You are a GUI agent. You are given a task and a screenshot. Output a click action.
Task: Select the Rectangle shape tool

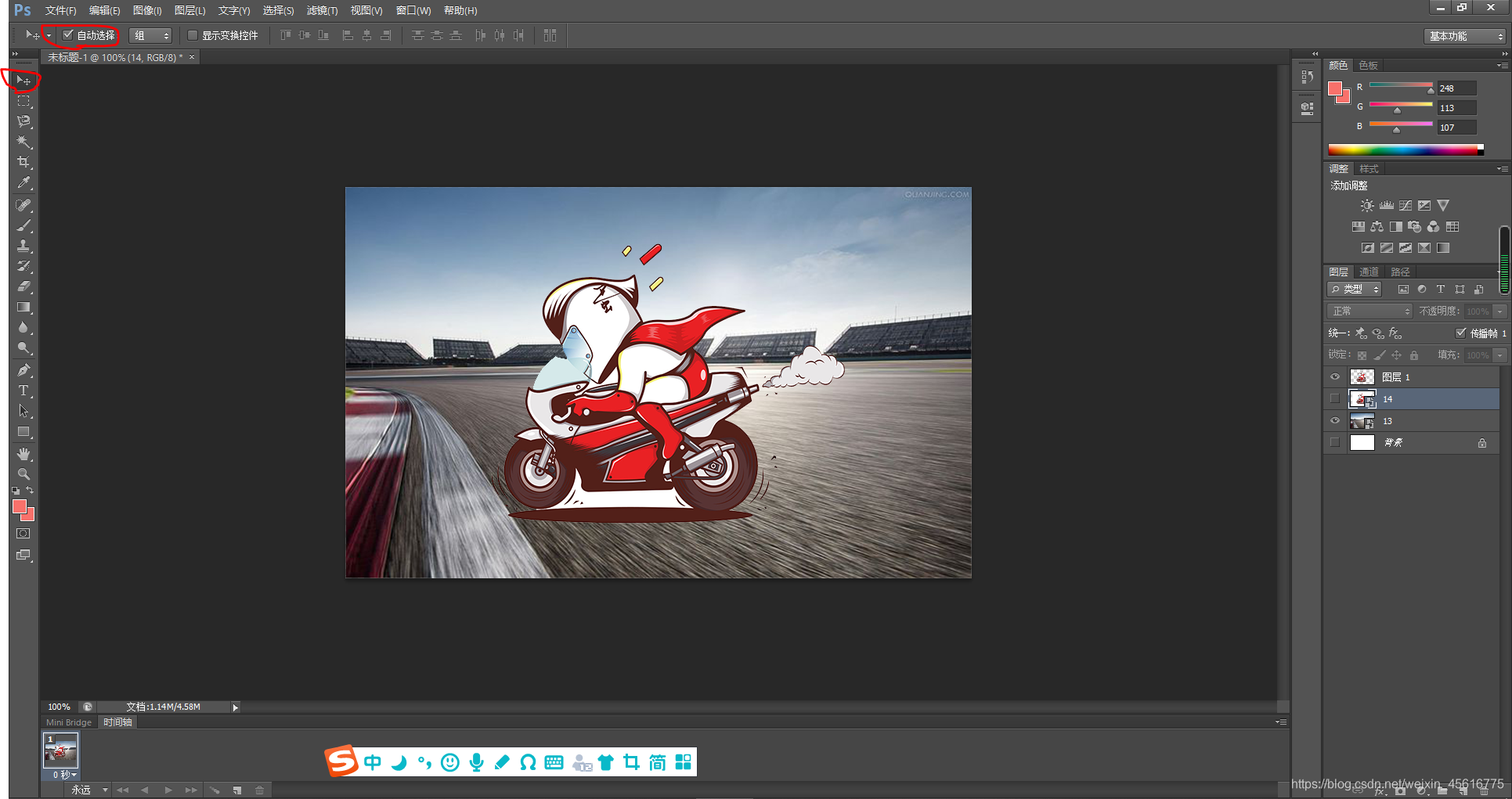point(23,431)
